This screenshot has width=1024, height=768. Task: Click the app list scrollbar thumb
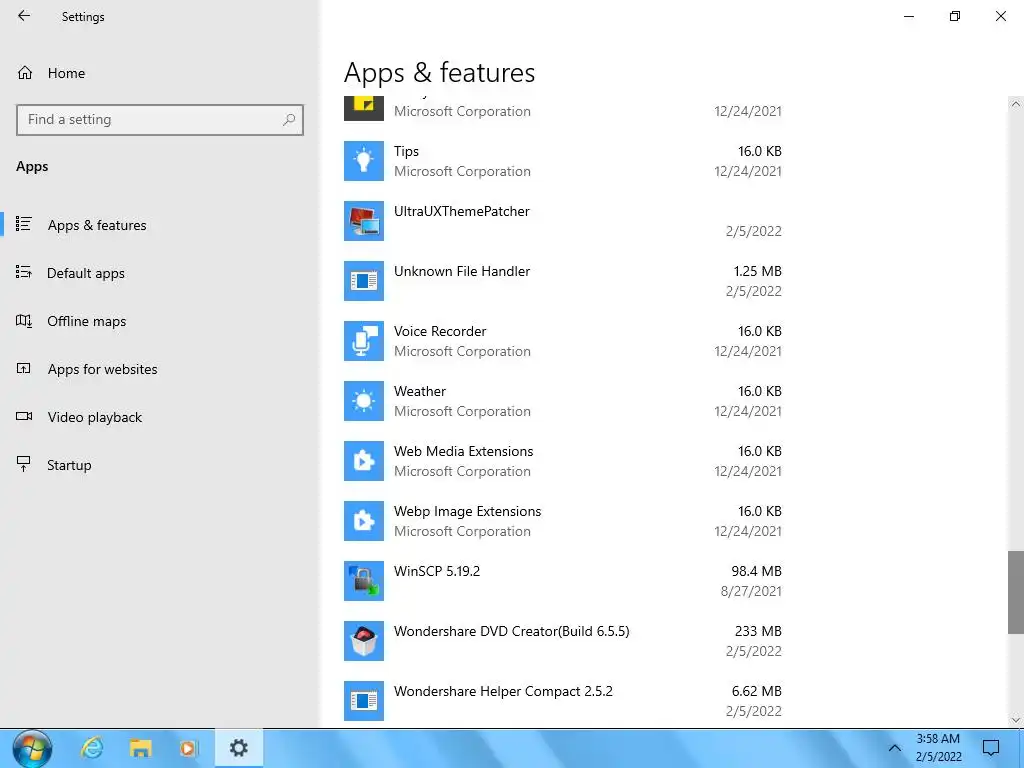[x=1016, y=592]
